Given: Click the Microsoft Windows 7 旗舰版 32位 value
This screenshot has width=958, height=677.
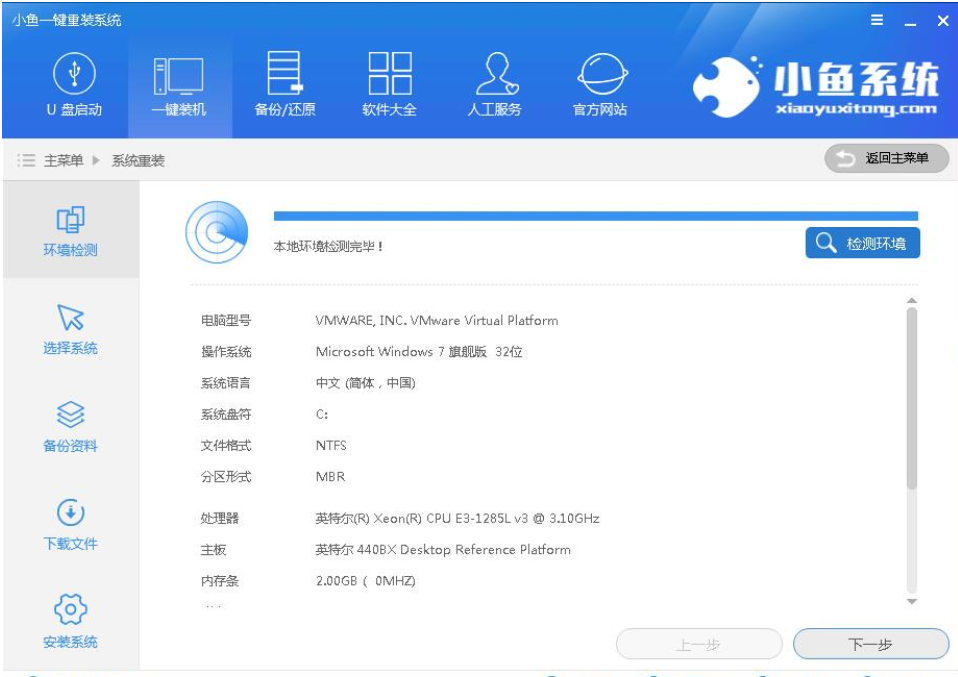Looking at the screenshot, I should (419, 351).
